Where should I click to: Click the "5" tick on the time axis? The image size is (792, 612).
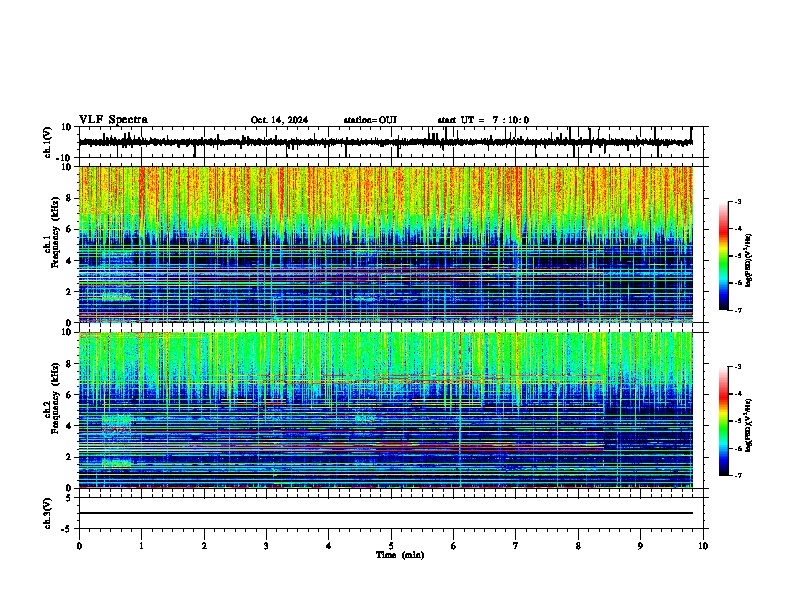[x=391, y=546]
